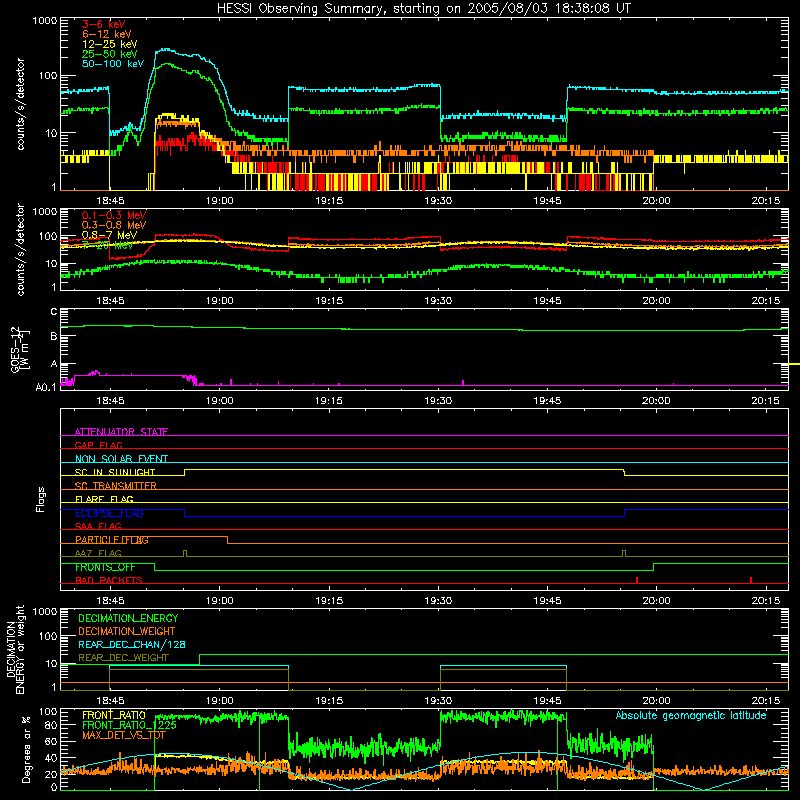Click the Absolute geomagnetic latitude label
The height and width of the screenshot is (800, 800).
point(691,715)
